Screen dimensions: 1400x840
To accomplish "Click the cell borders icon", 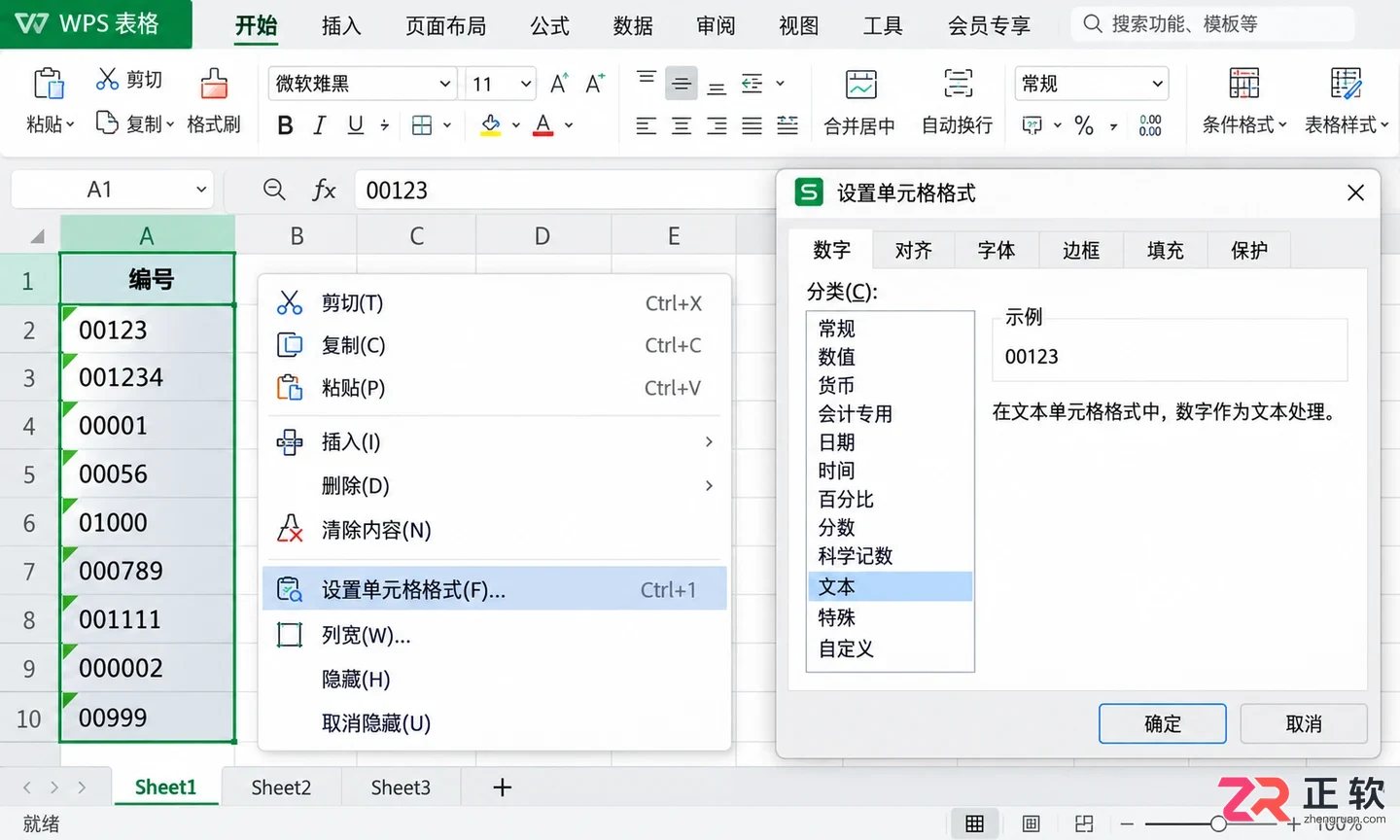I will [422, 124].
